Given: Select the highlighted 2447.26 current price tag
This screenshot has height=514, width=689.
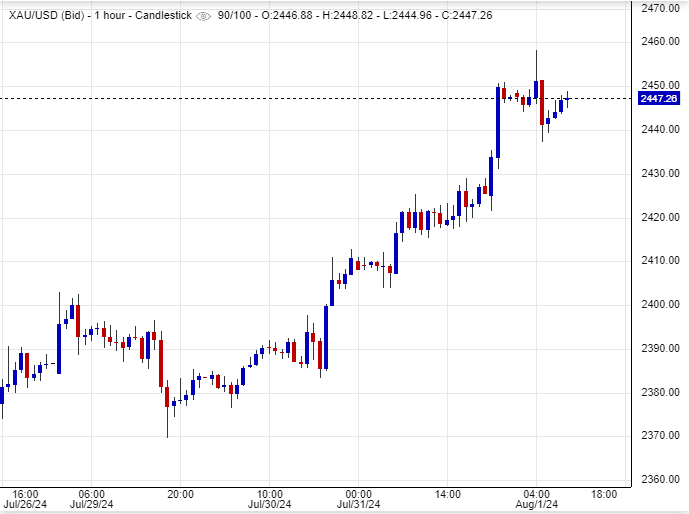Looking at the screenshot, I should click(x=660, y=98).
